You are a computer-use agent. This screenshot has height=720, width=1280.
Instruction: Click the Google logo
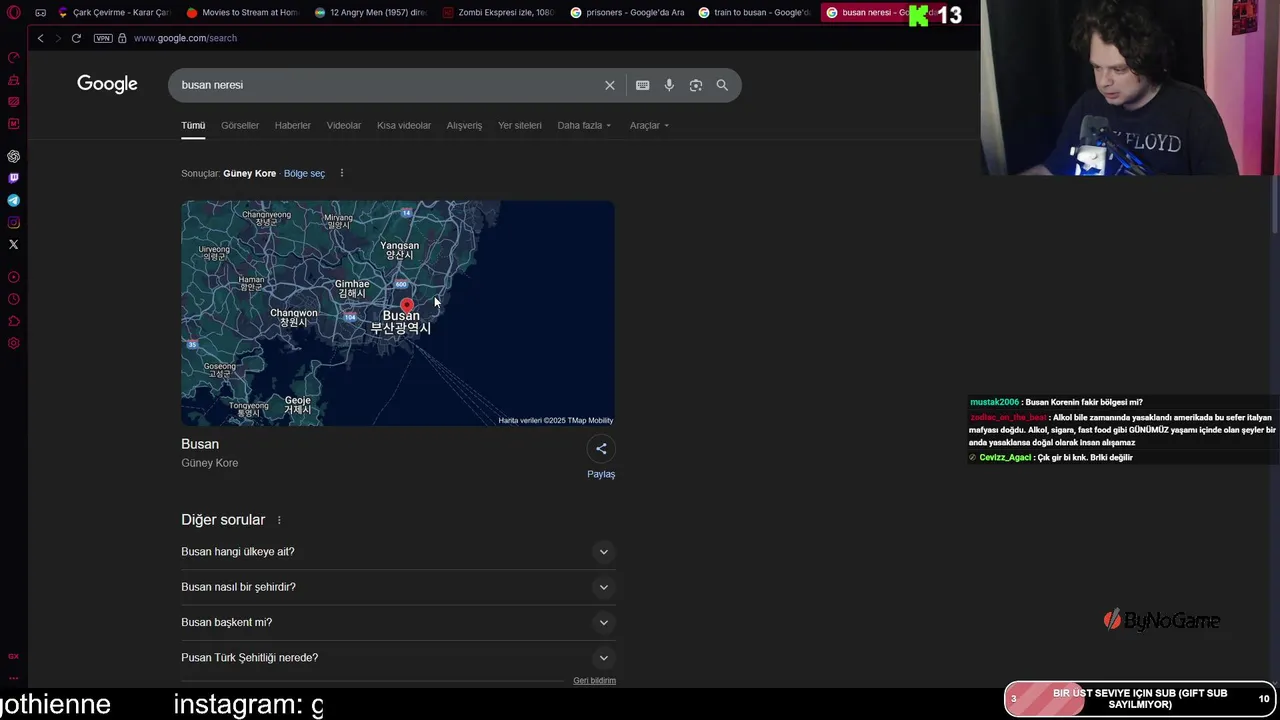pos(107,84)
